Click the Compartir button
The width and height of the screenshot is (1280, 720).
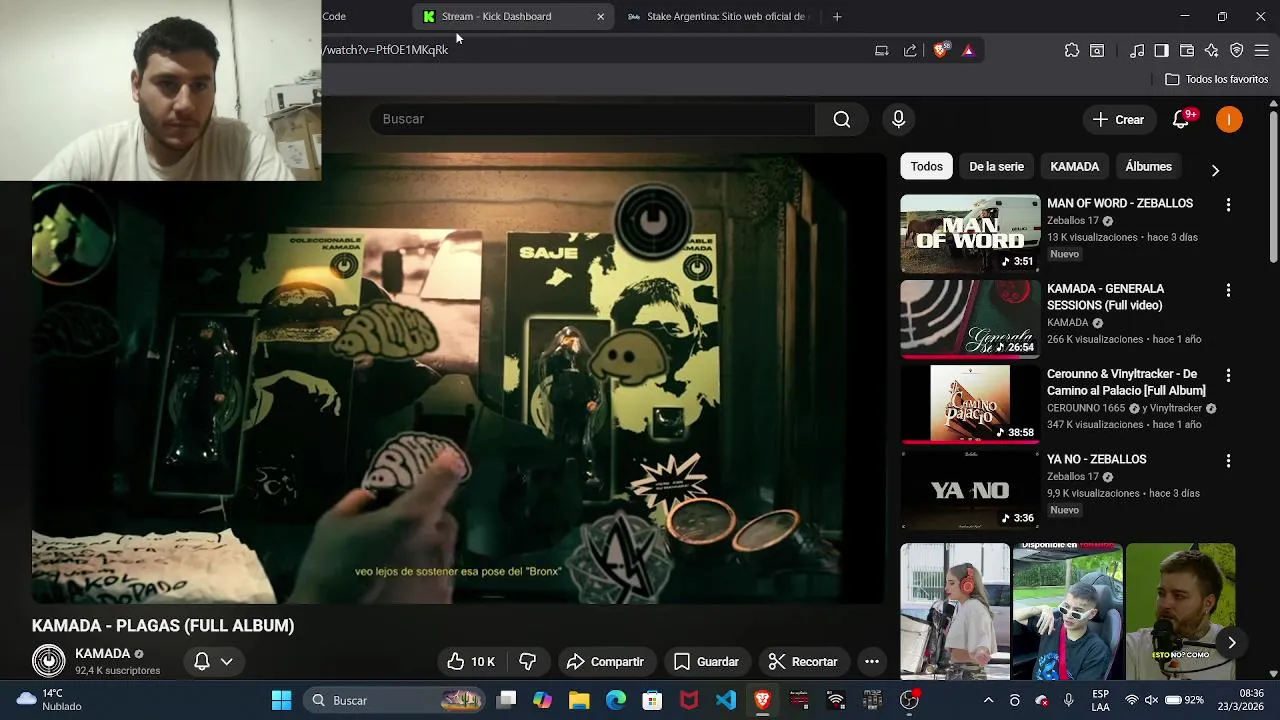coord(605,661)
